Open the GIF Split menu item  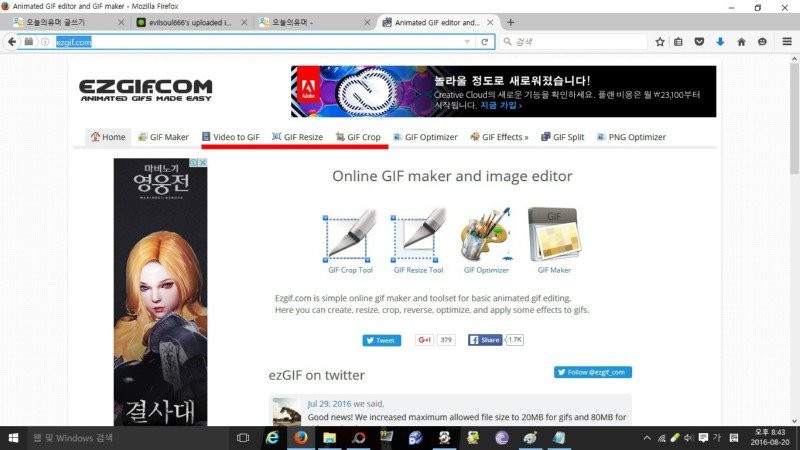(563, 137)
